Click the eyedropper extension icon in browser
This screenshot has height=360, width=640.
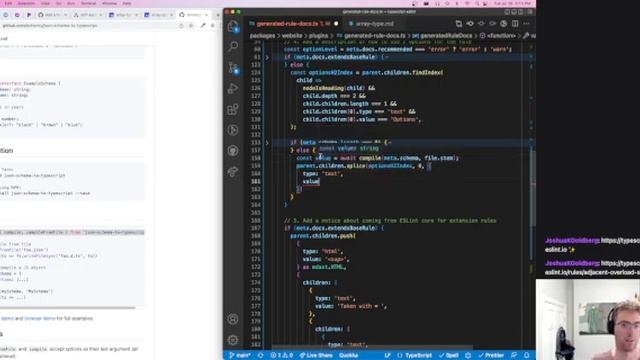203,25
